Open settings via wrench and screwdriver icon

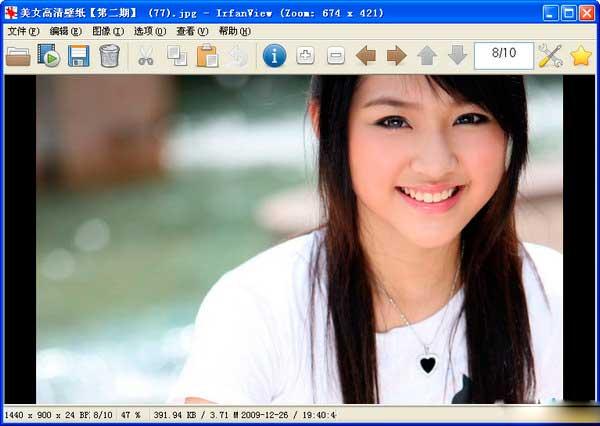[x=550, y=56]
